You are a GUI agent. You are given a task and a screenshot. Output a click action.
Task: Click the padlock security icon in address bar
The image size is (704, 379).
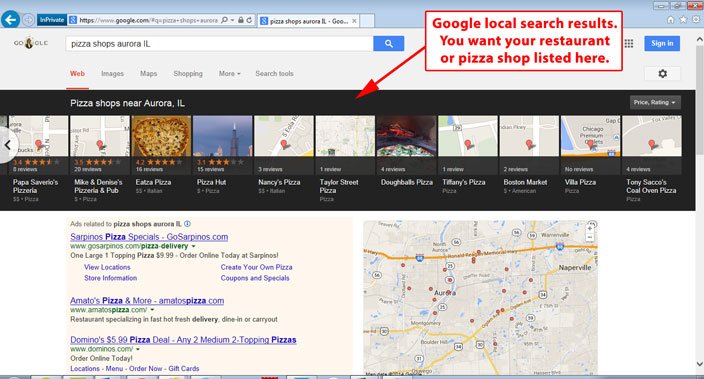tap(241, 20)
